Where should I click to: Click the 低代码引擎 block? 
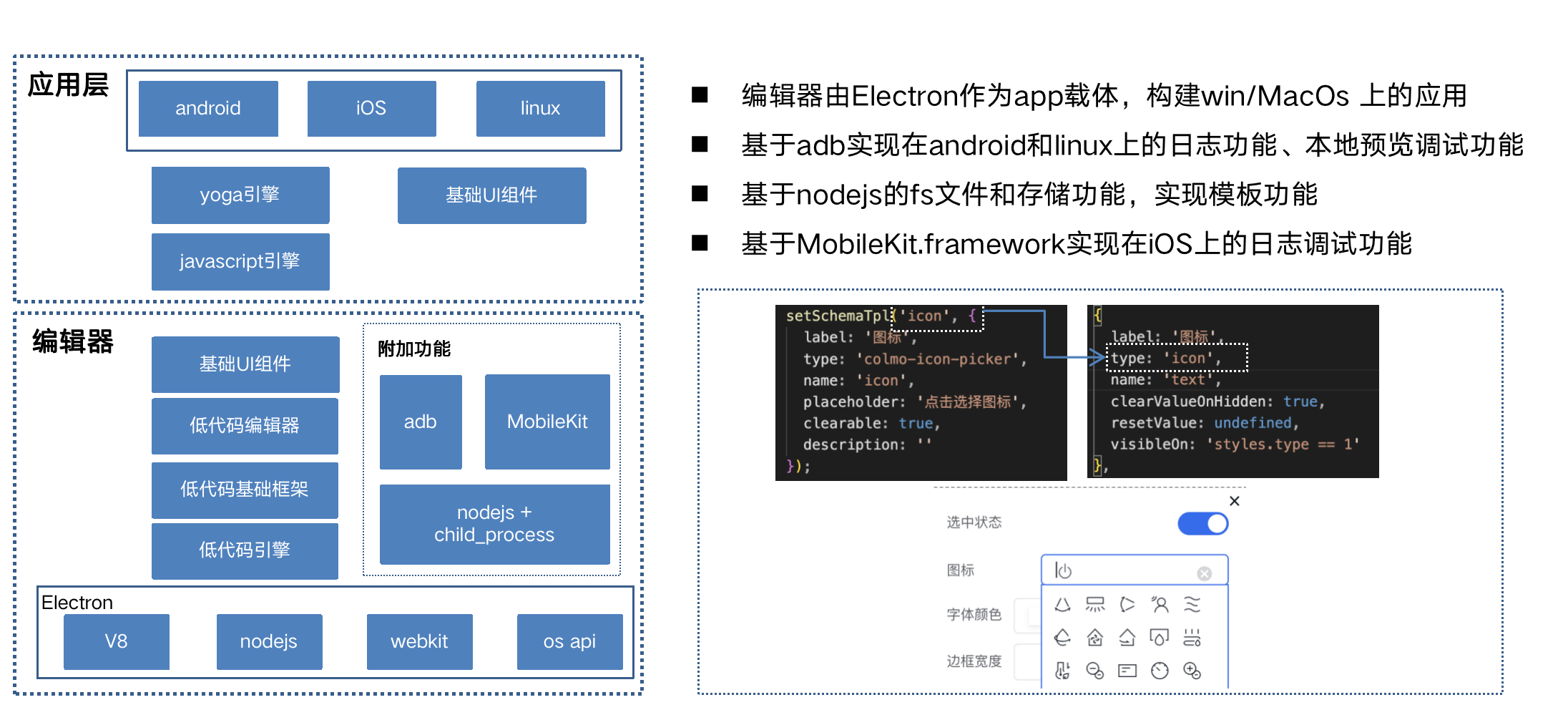pos(245,550)
